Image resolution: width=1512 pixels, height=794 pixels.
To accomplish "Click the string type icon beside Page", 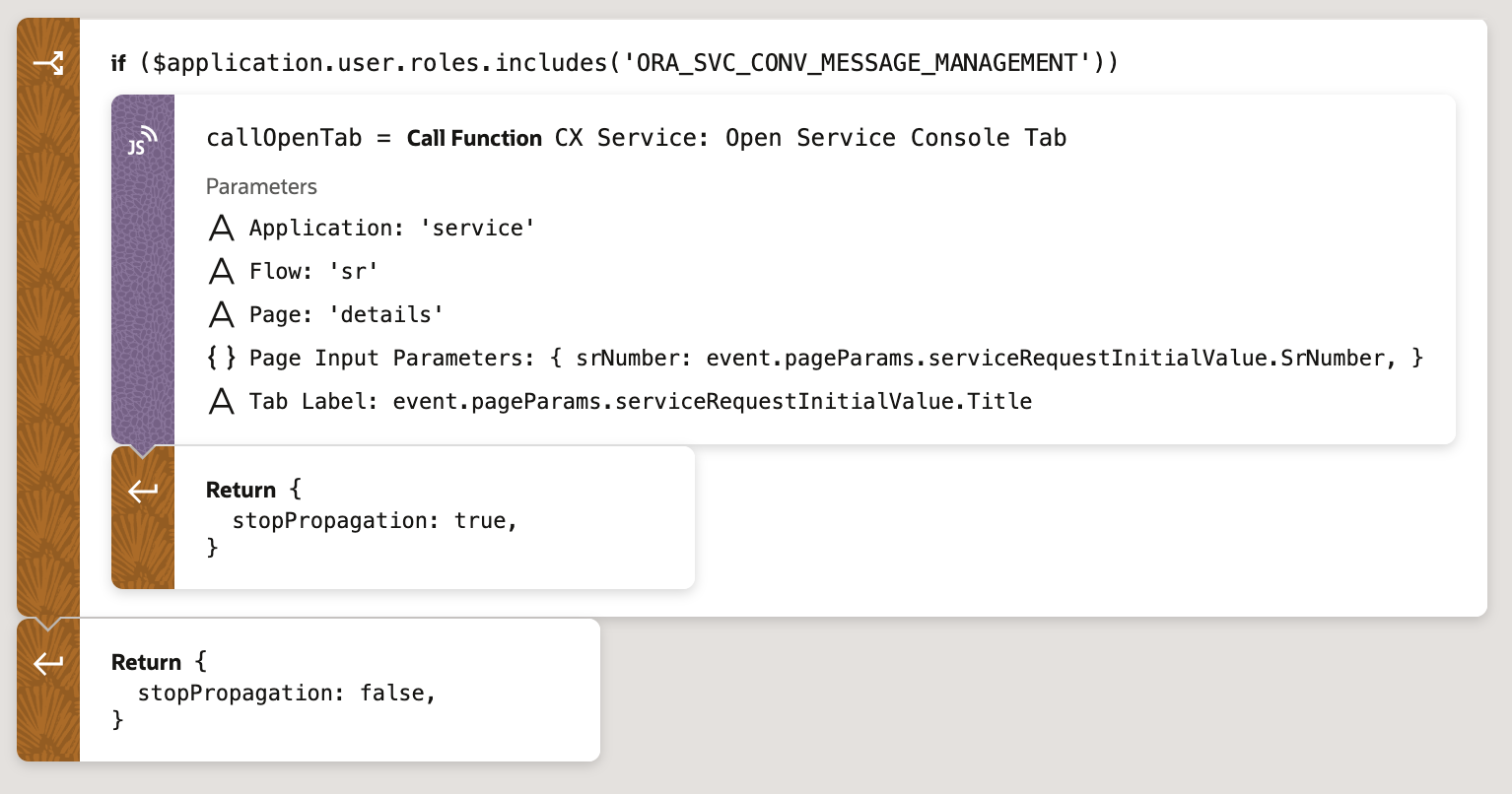I will (x=222, y=313).
